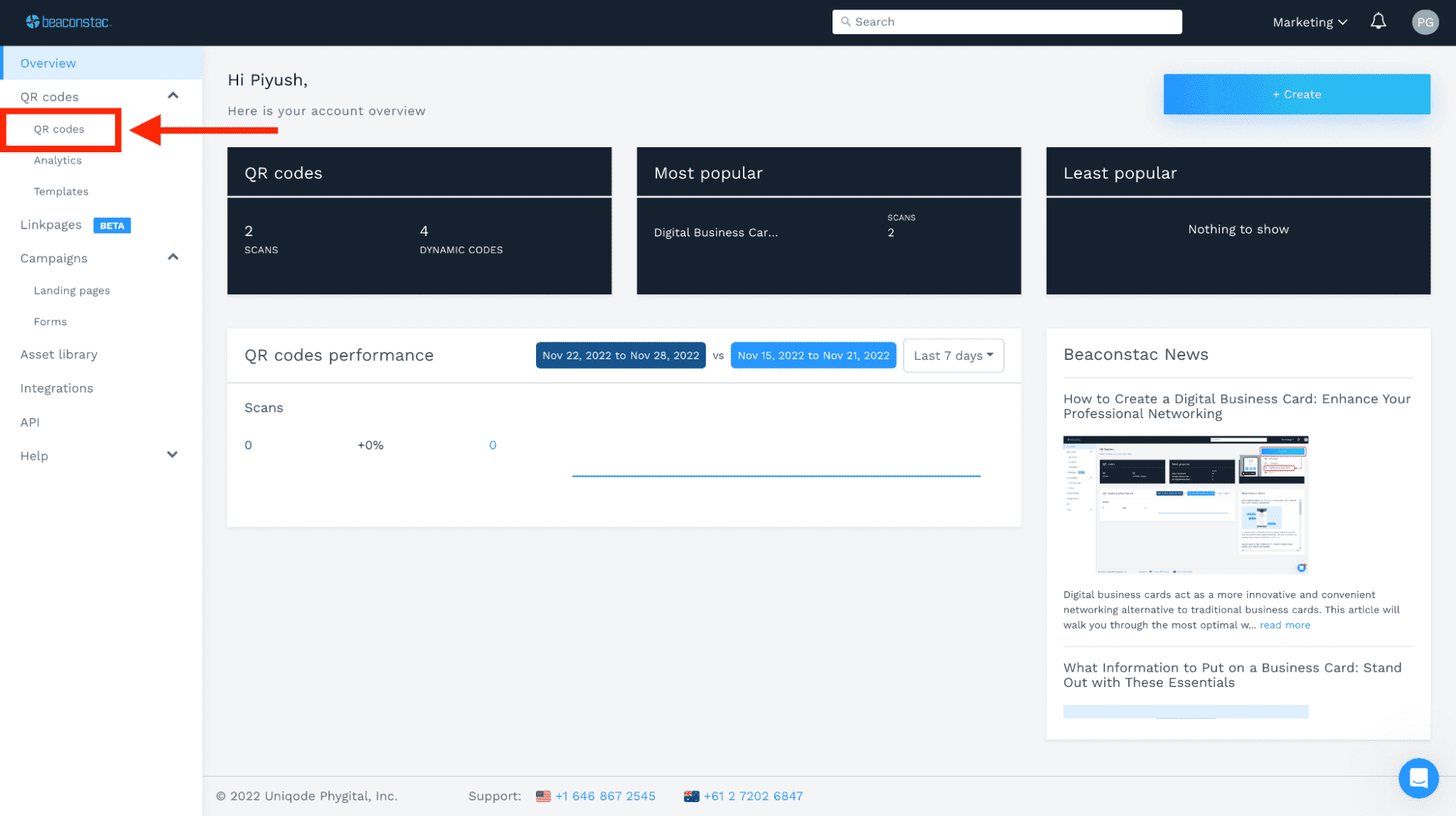Click the 4 DYNAMIC CODES stat
The width and height of the screenshot is (1456, 816).
461,240
